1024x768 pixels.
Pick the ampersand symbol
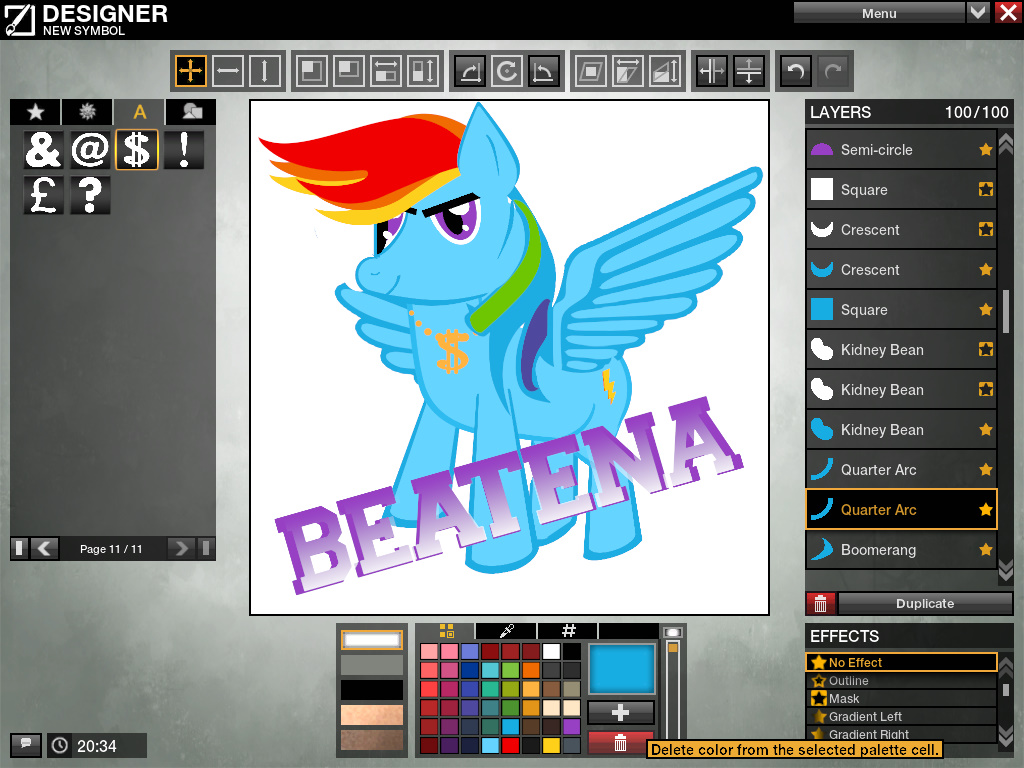point(43,150)
